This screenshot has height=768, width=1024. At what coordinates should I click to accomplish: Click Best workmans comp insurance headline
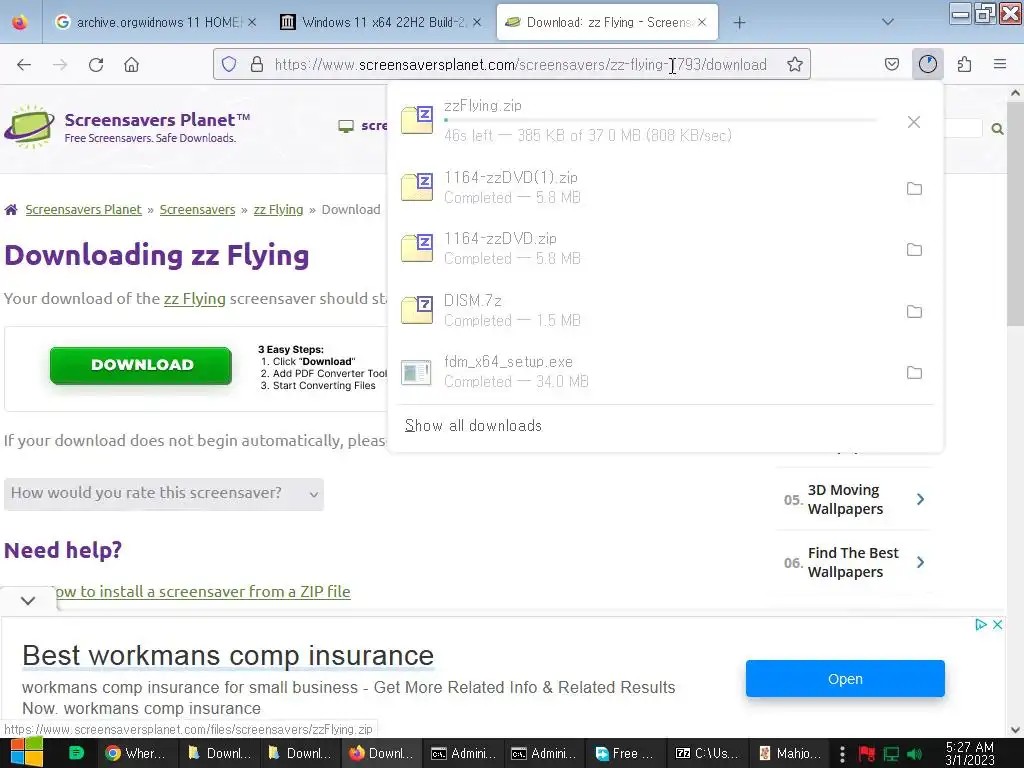(228, 655)
